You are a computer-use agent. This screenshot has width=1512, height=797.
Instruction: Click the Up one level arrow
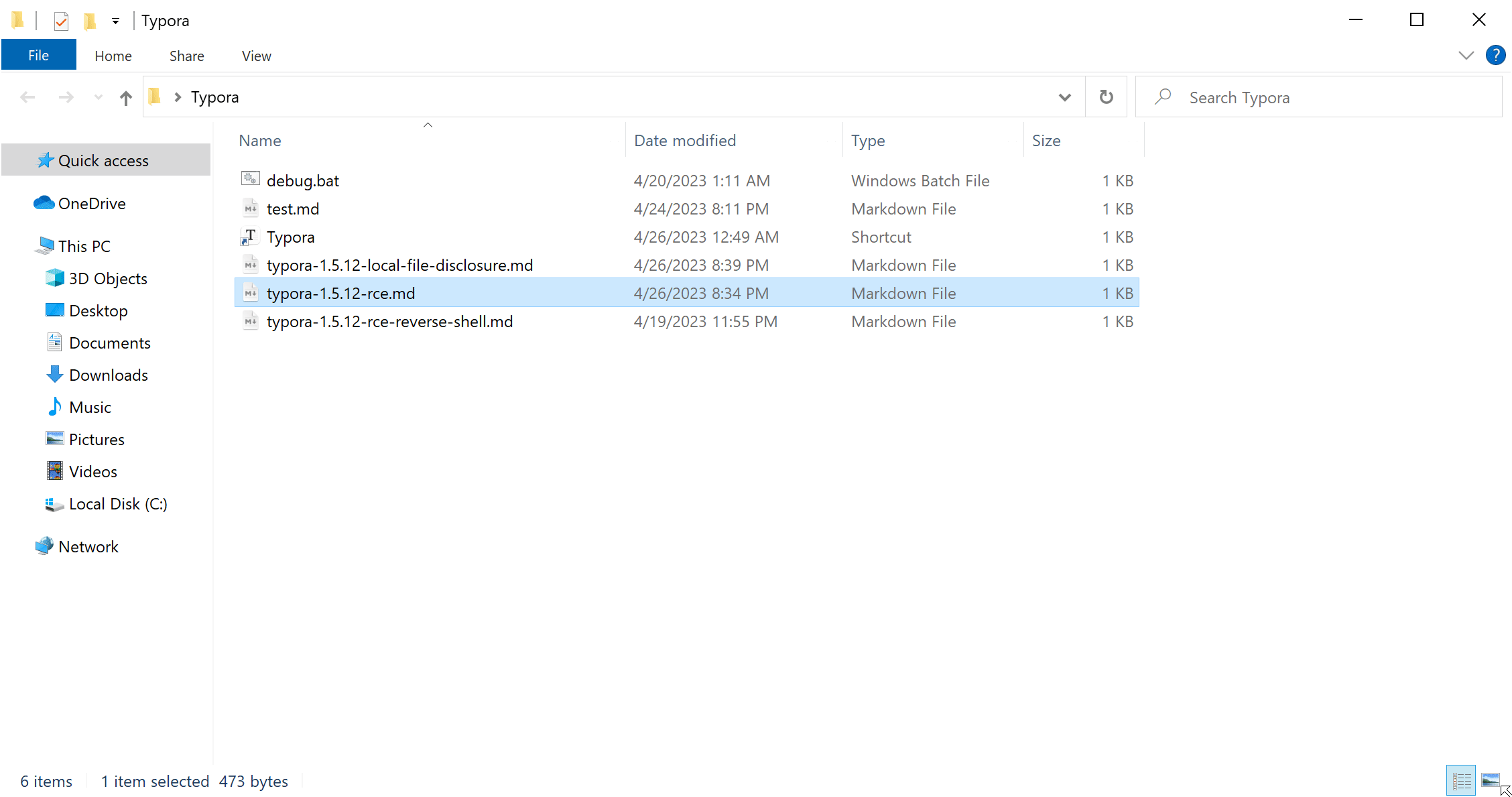point(125,98)
